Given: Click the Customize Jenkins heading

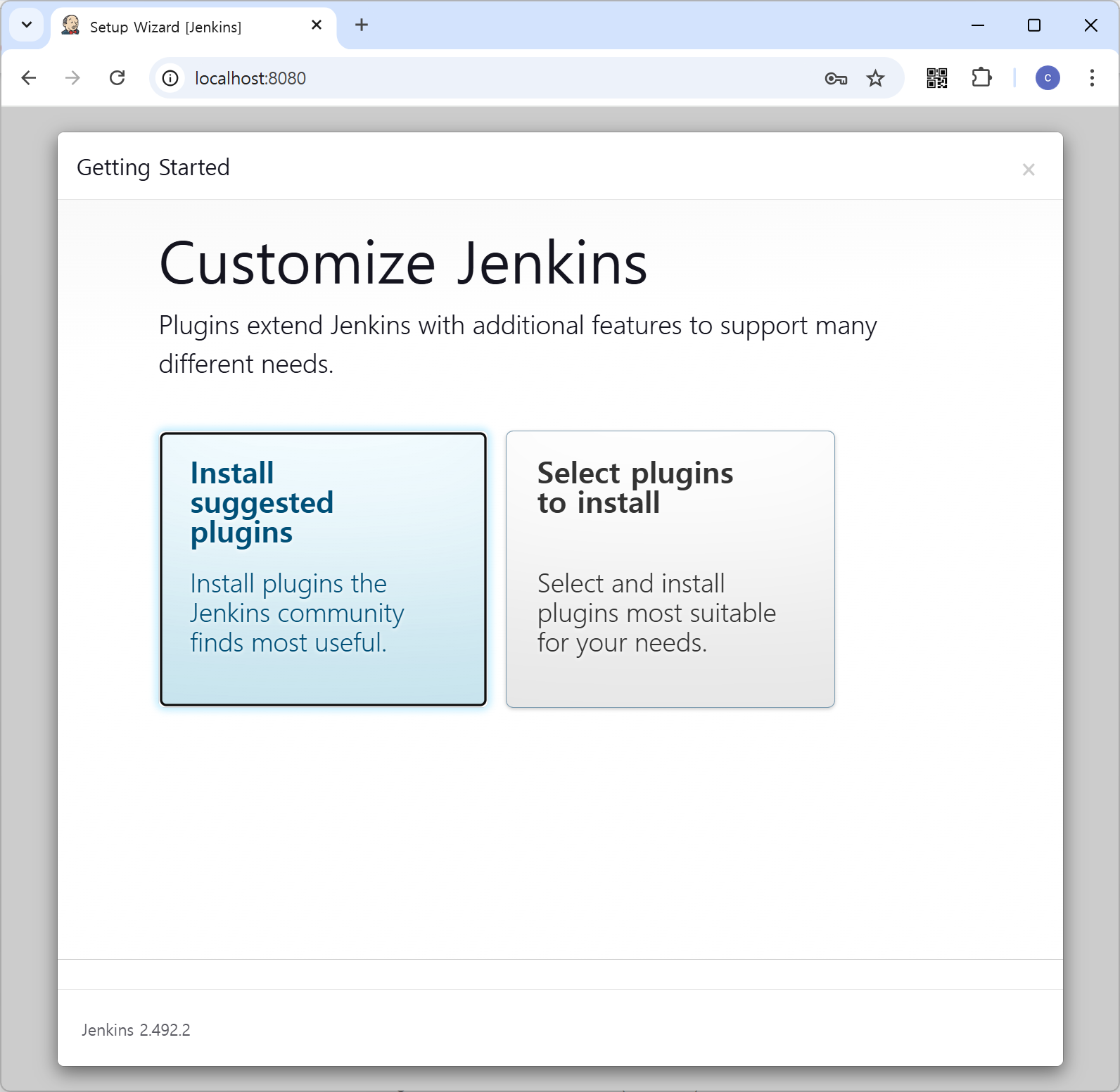Looking at the screenshot, I should point(403,263).
